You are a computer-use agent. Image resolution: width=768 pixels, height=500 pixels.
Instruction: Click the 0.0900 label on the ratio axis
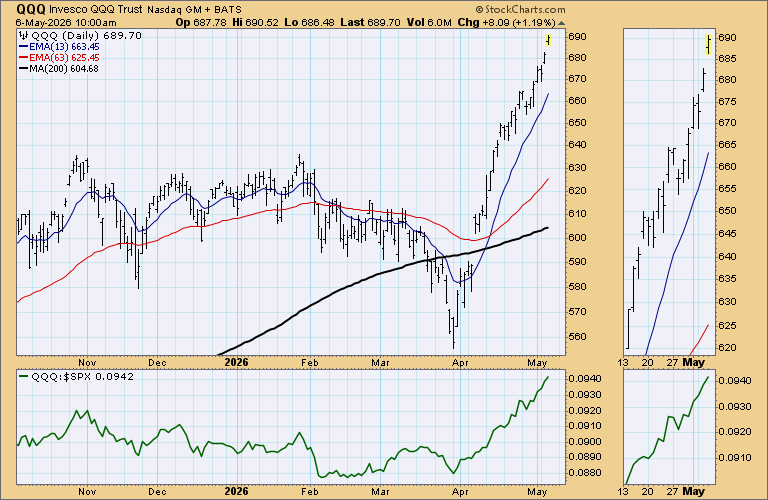pos(583,442)
